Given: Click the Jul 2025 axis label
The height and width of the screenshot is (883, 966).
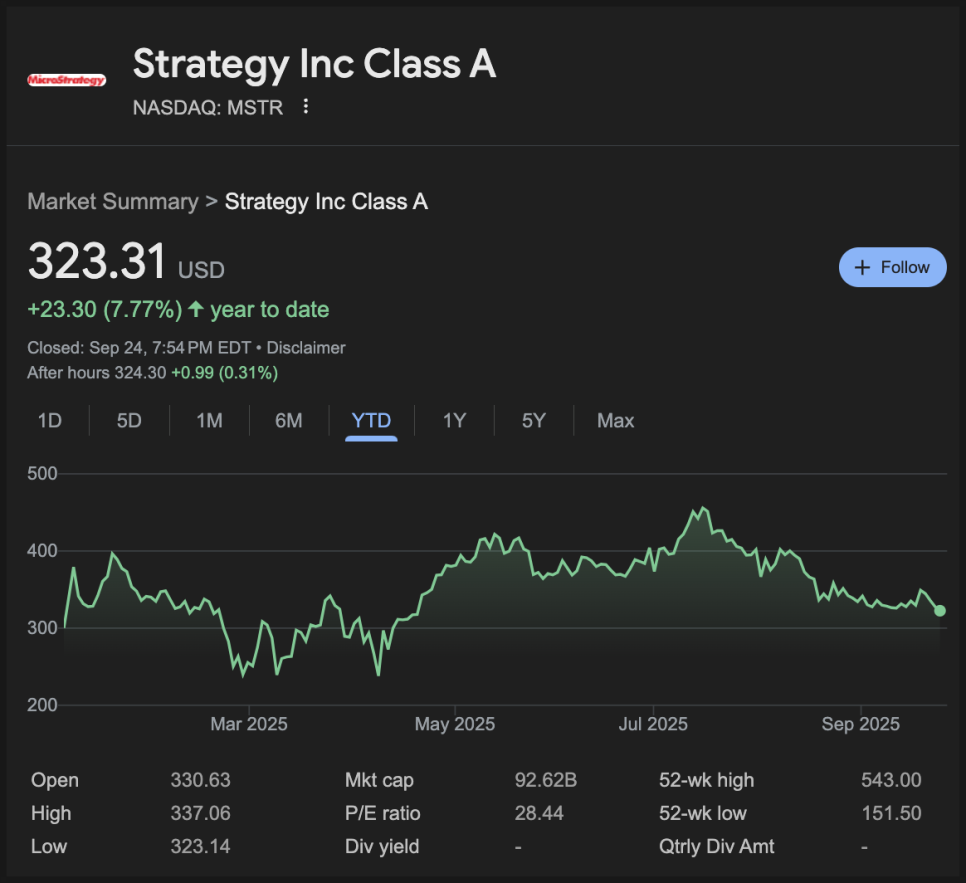Looking at the screenshot, I should 653,723.
